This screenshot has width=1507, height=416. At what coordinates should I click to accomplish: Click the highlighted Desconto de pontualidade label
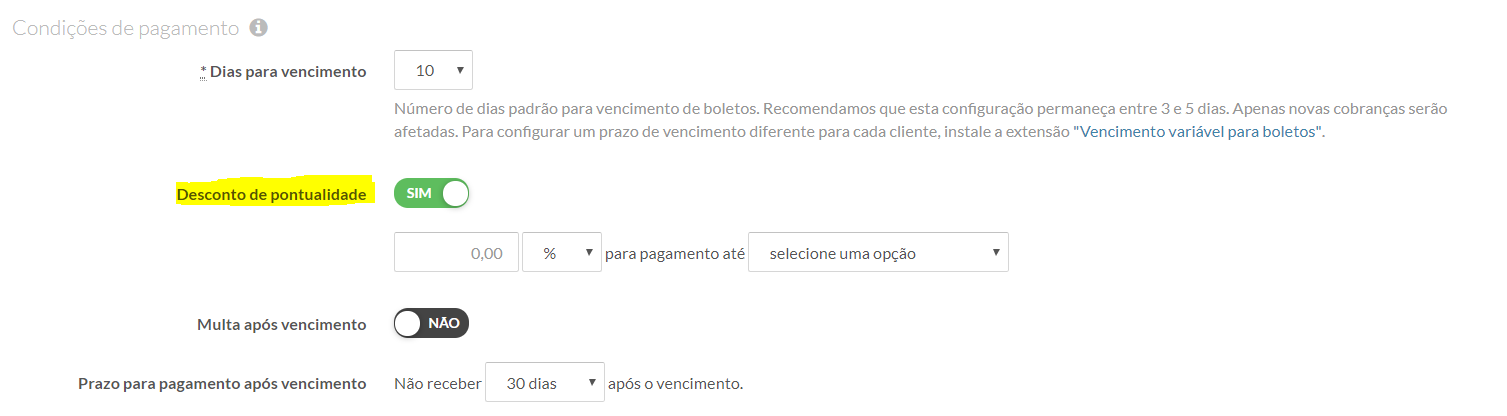(271, 195)
